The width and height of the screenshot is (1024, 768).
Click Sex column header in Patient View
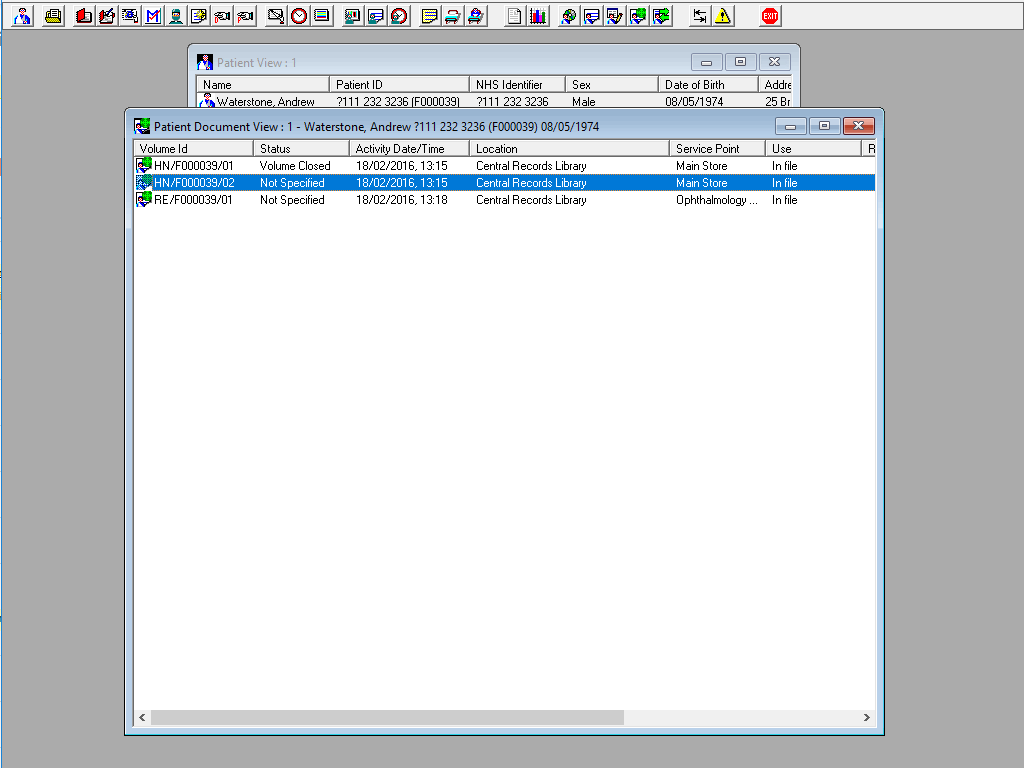(x=611, y=84)
